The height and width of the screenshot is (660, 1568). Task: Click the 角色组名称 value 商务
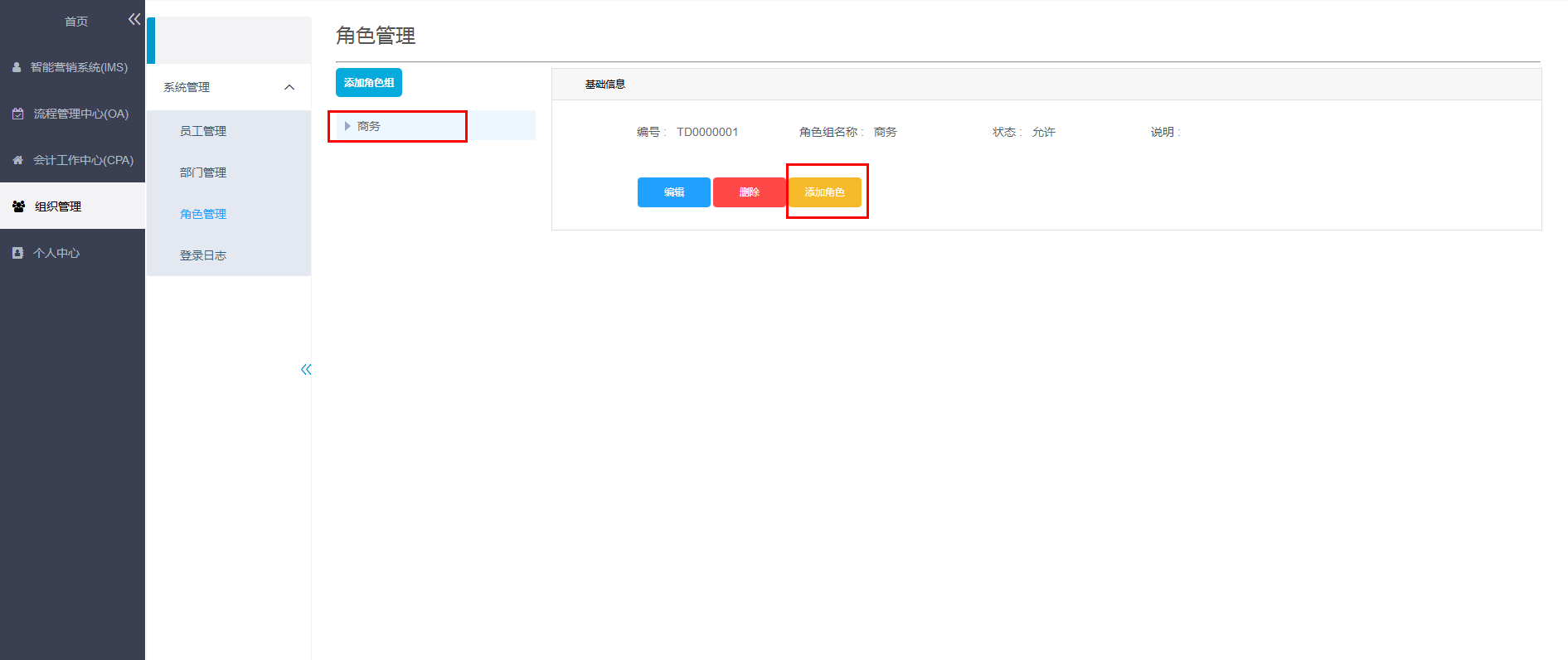pos(886,132)
